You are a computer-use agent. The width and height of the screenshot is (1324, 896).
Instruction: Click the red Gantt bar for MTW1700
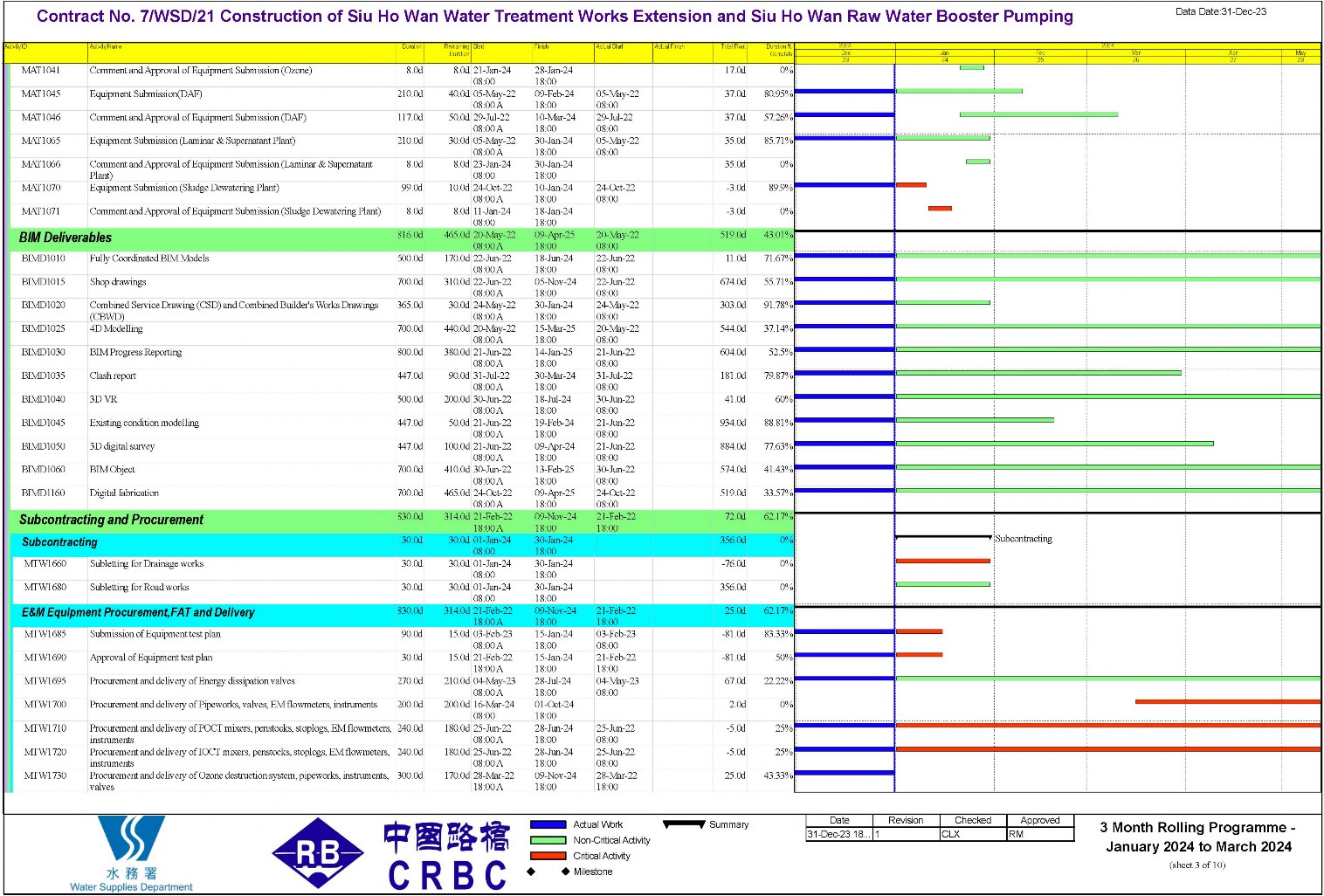coord(1228,702)
